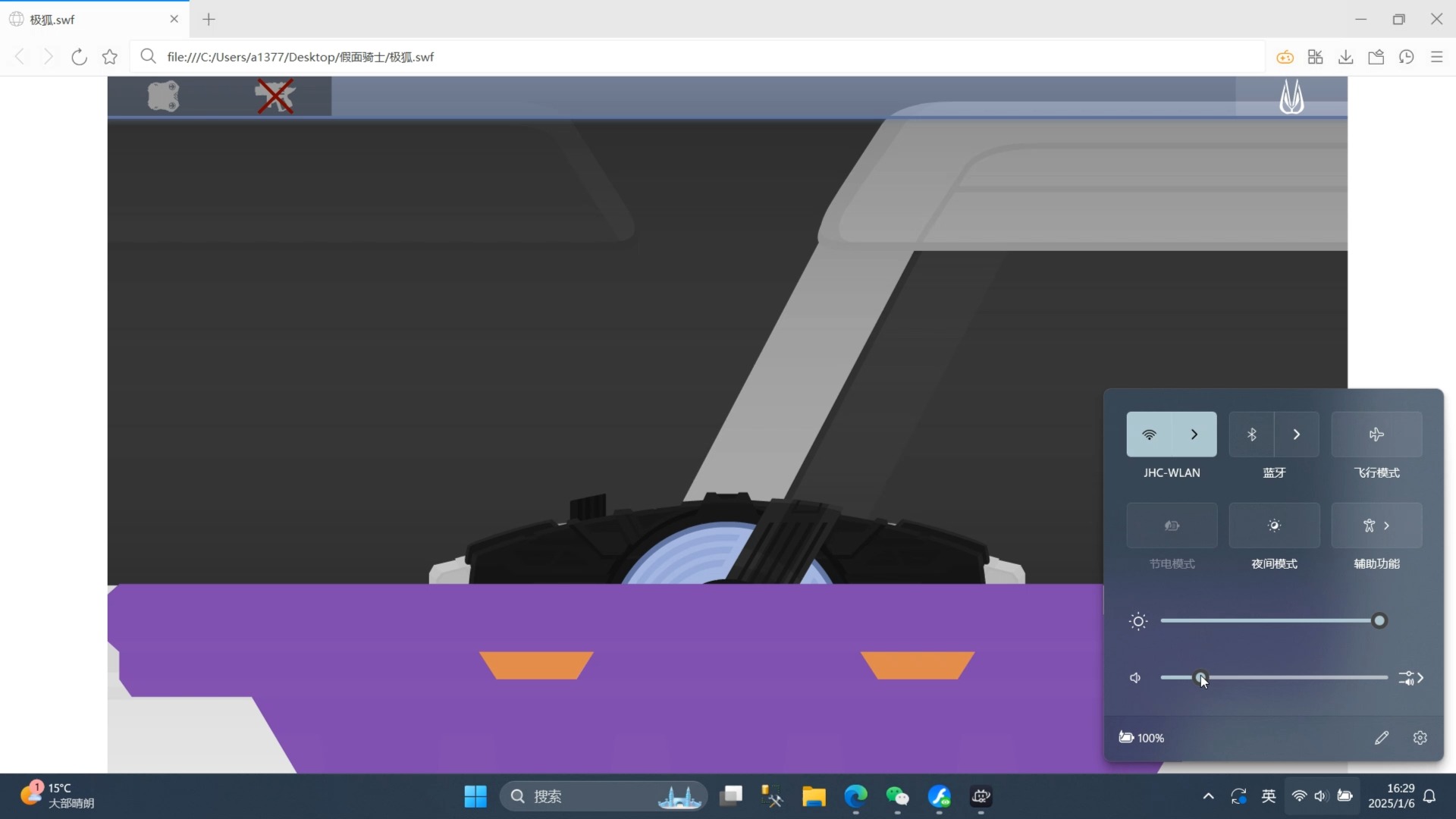Open the blue bird browser app on taskbar

(x=940, y=796)
